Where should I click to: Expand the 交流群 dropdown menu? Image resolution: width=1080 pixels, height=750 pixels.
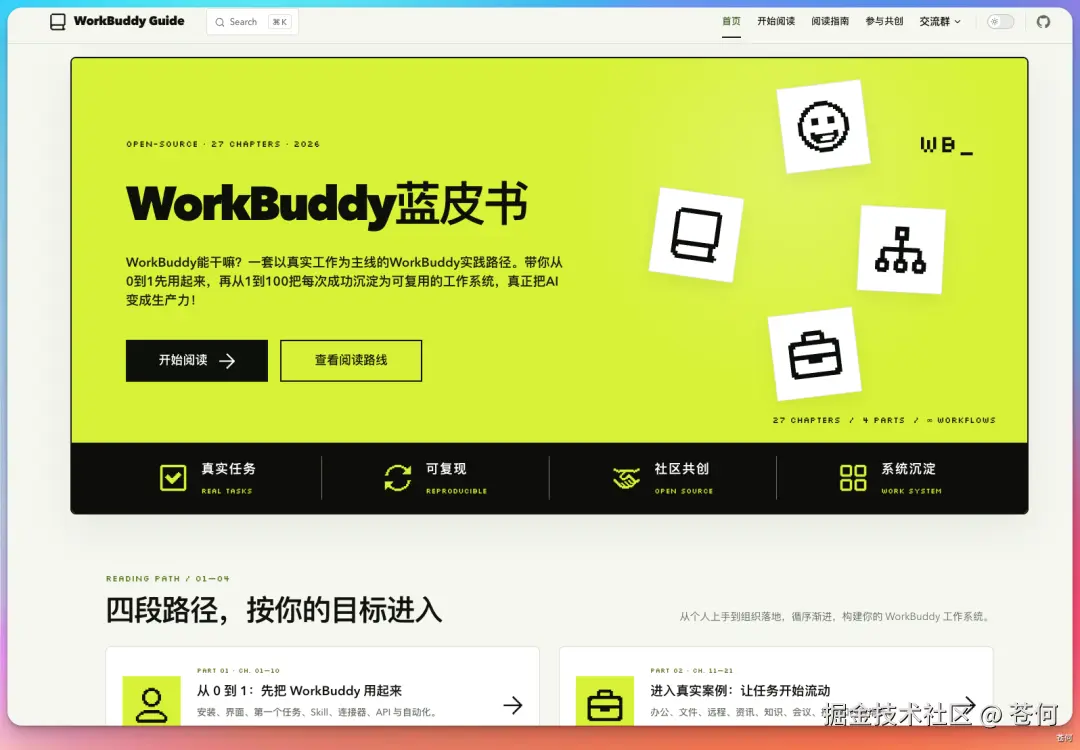939,22
